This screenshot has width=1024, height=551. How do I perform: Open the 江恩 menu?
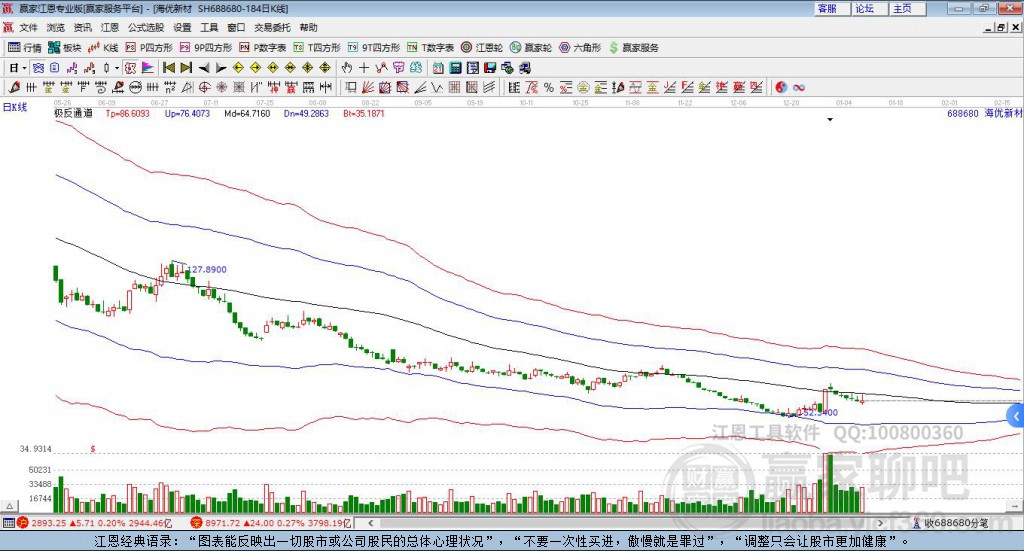pos(110,27)
